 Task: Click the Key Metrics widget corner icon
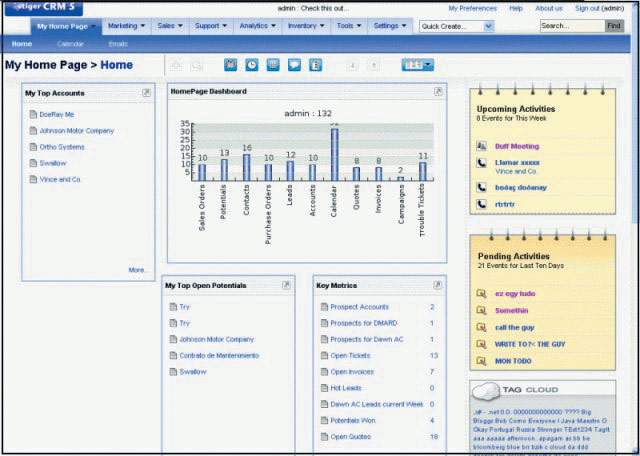click(437, 285)
